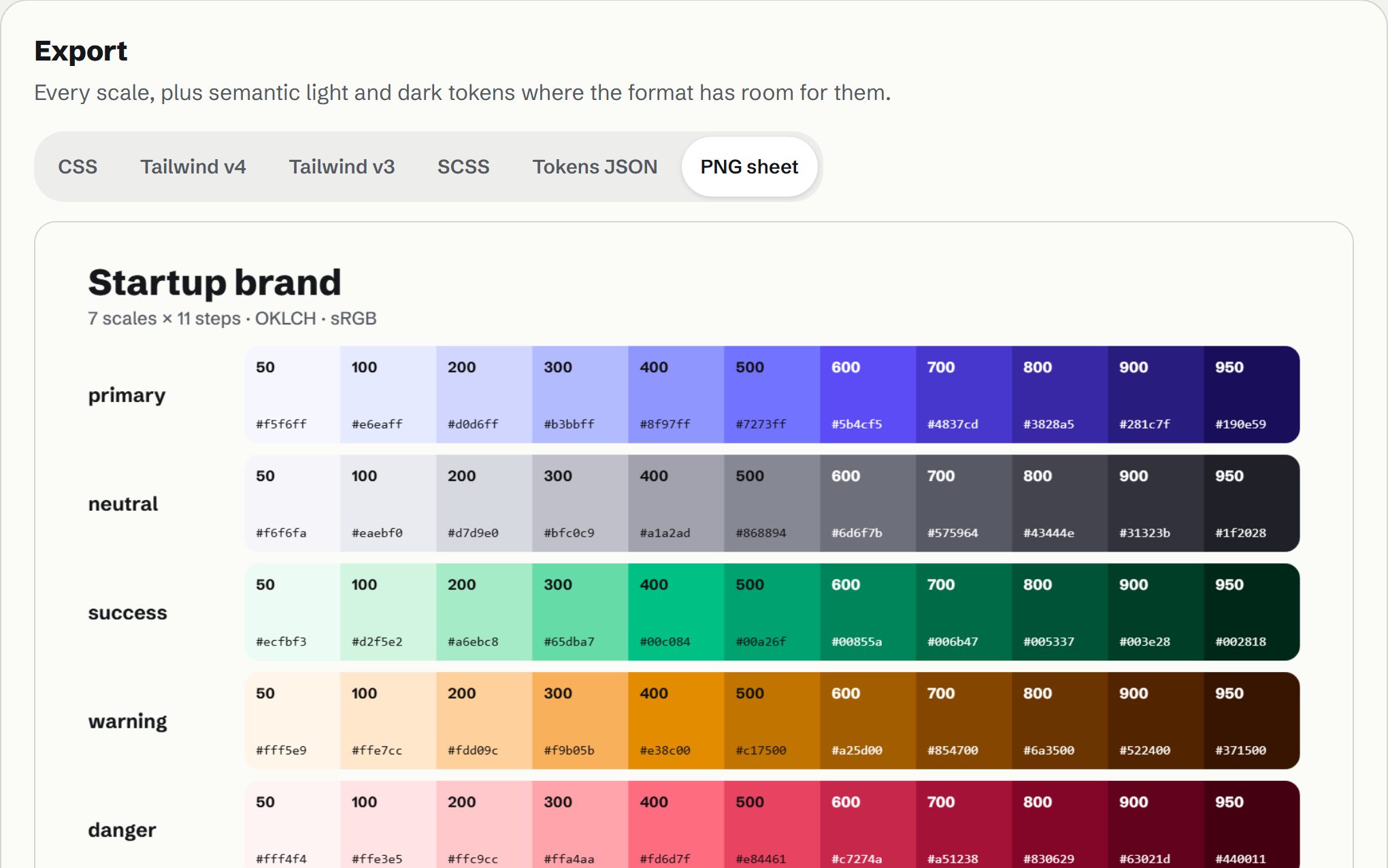
Task: Pick neutral 600 swatch #6d6f7b
Action: click(868, 503)
